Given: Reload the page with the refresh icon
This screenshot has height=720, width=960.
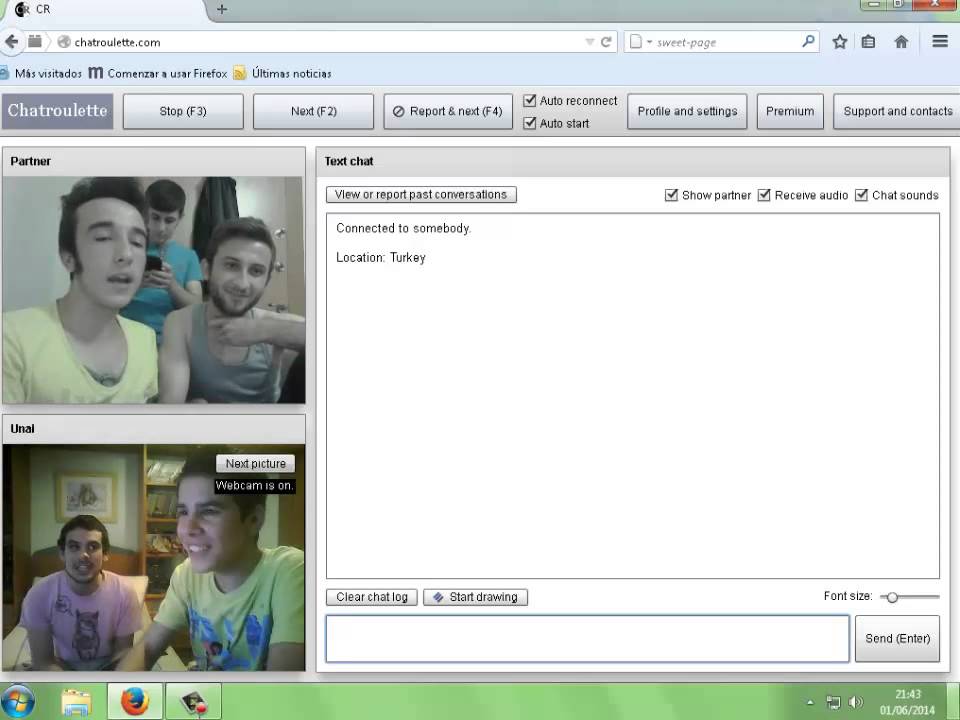Looking at the screenshot, I should [x=606, y=42].
